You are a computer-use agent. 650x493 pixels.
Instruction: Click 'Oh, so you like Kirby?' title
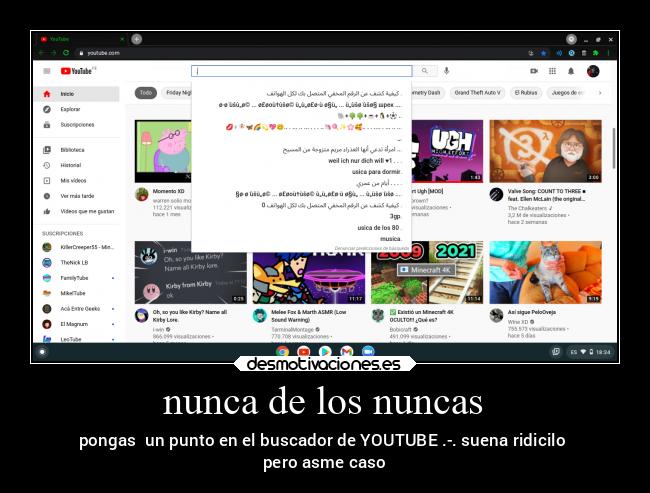tap(190, 316)
